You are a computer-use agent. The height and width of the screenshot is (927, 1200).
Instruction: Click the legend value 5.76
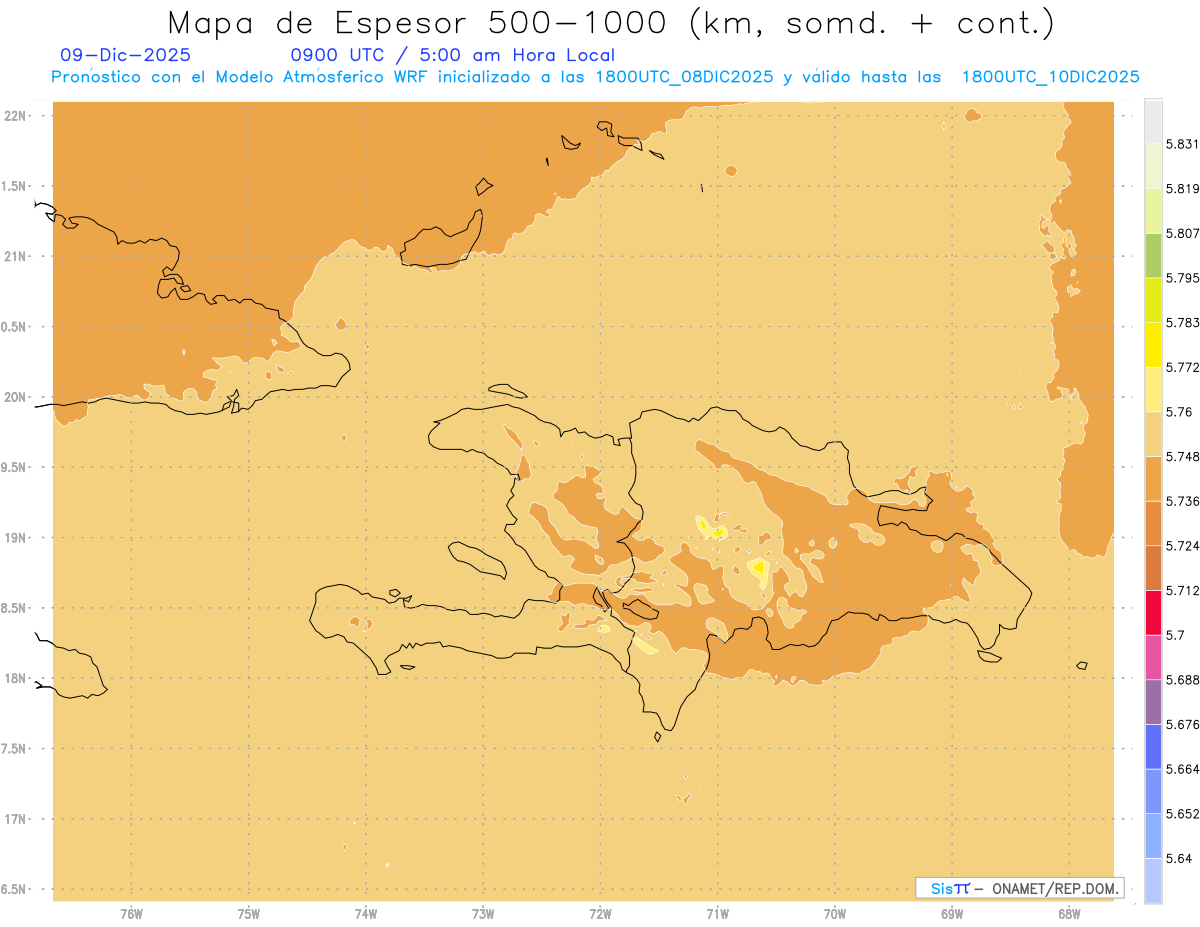pos(1179,412)
